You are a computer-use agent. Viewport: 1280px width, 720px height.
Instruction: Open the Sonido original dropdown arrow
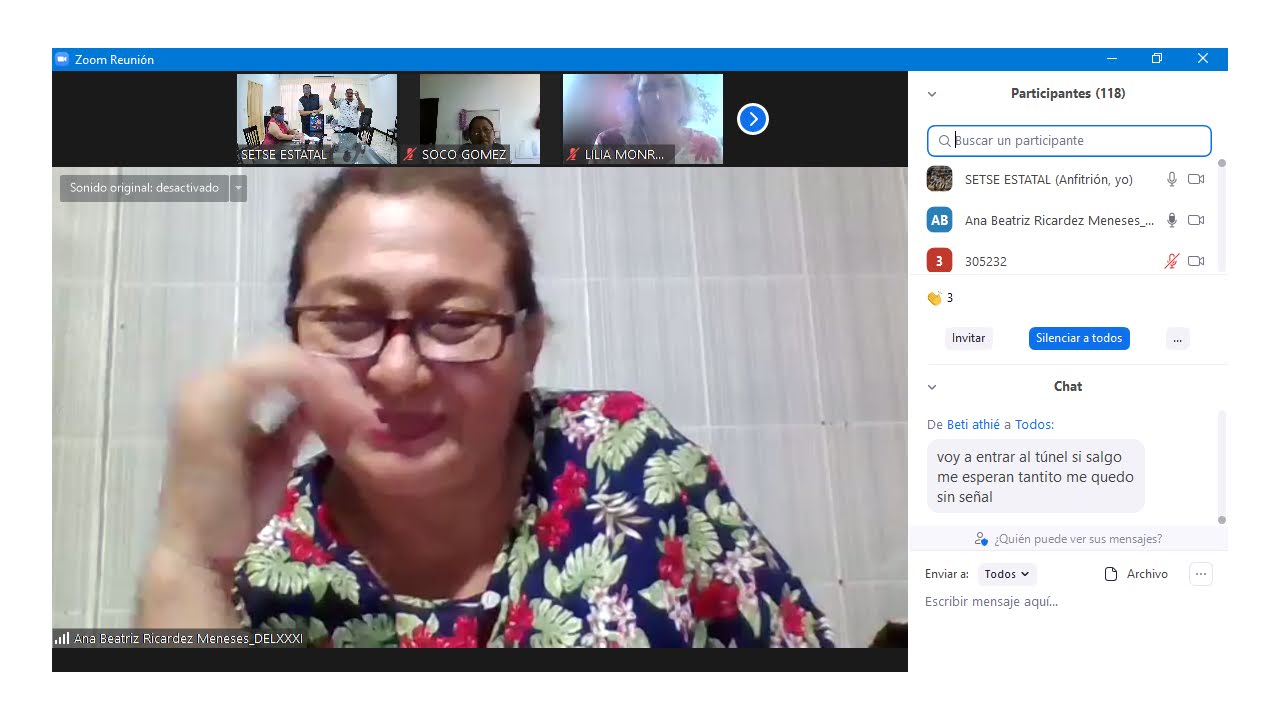(238, 188)
